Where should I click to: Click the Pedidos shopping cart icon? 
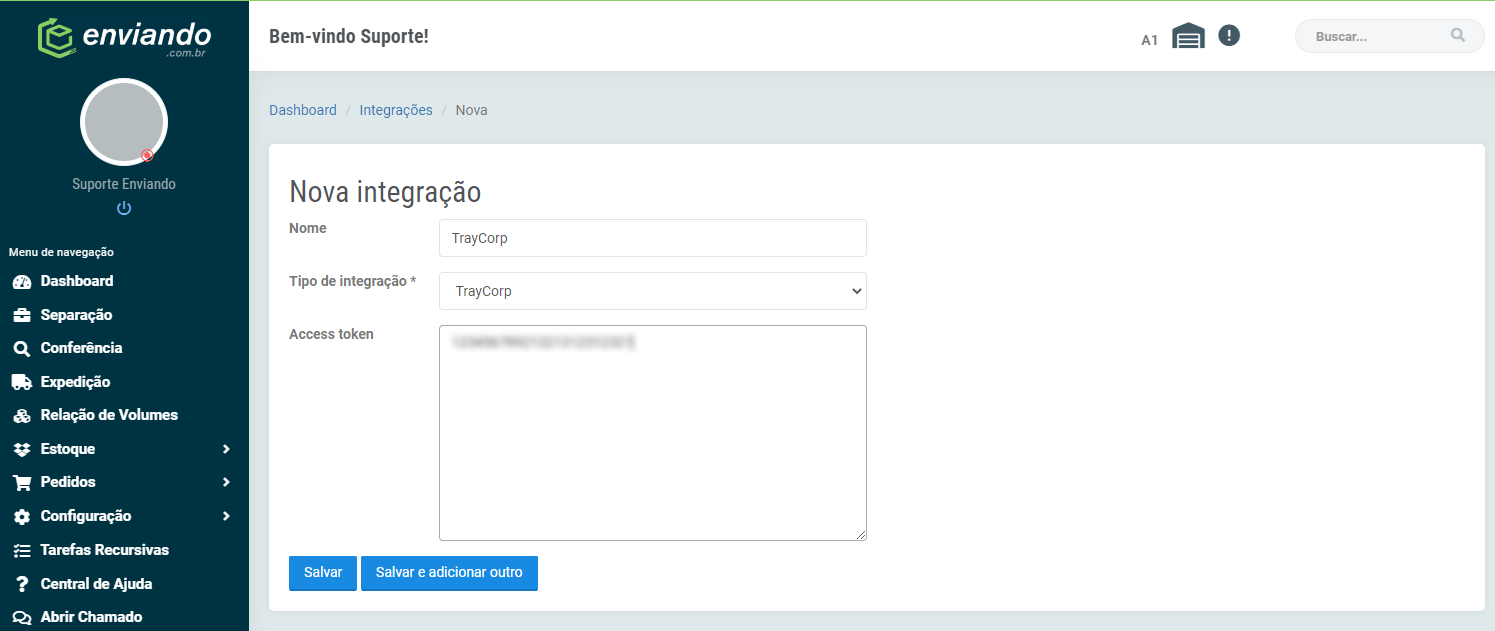click(x=22, y=483)
